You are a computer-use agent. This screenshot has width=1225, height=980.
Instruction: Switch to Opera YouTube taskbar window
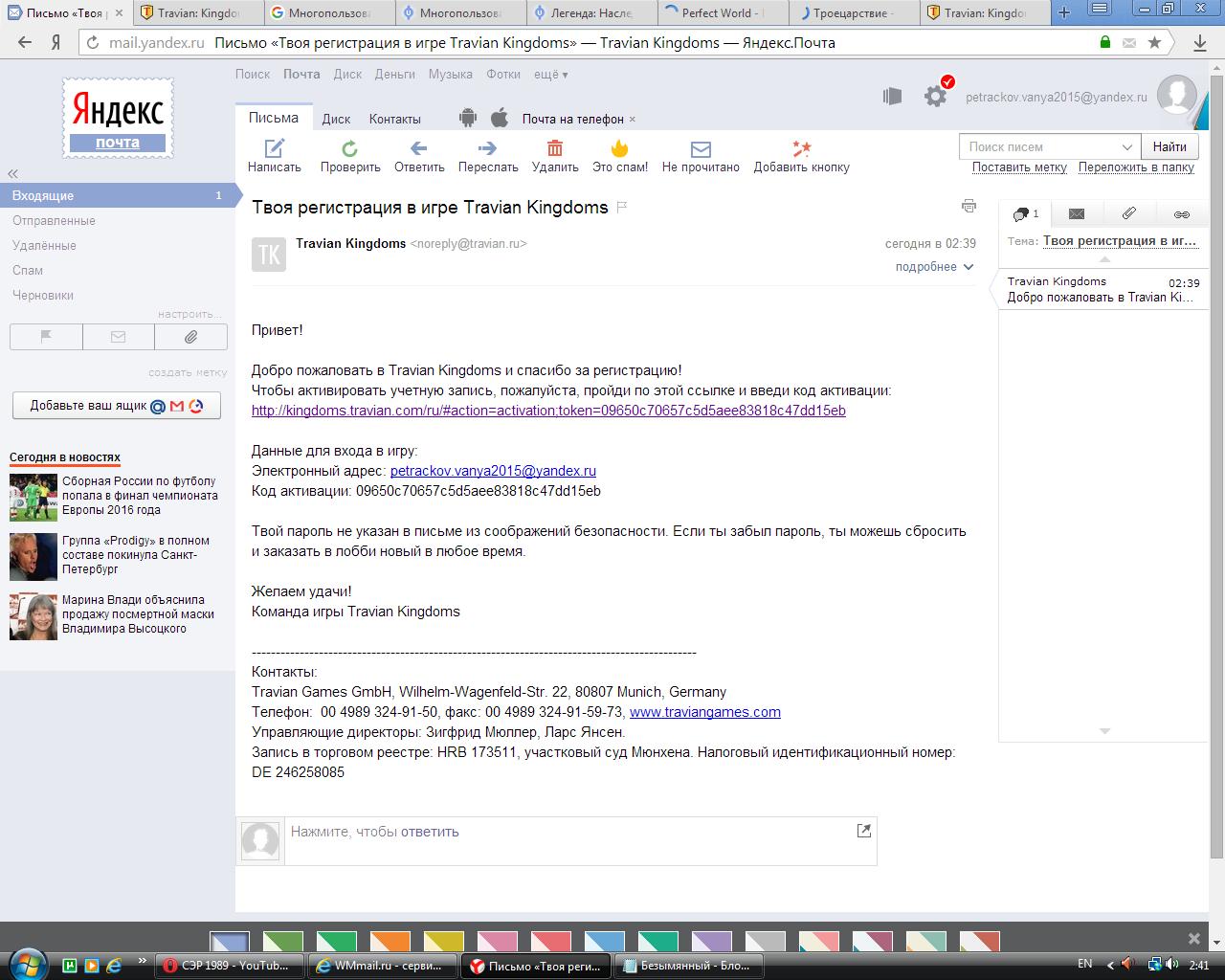231,966
